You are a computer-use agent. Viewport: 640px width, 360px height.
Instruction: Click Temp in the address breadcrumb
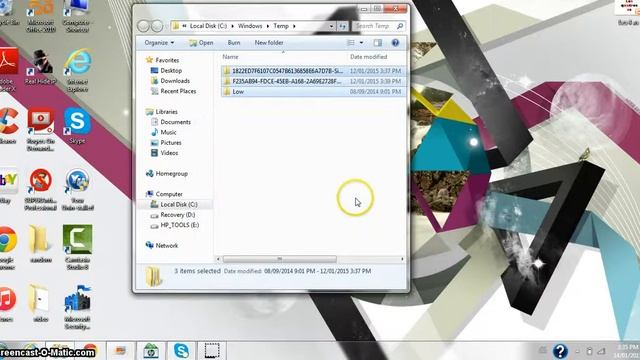pos(281,26)
